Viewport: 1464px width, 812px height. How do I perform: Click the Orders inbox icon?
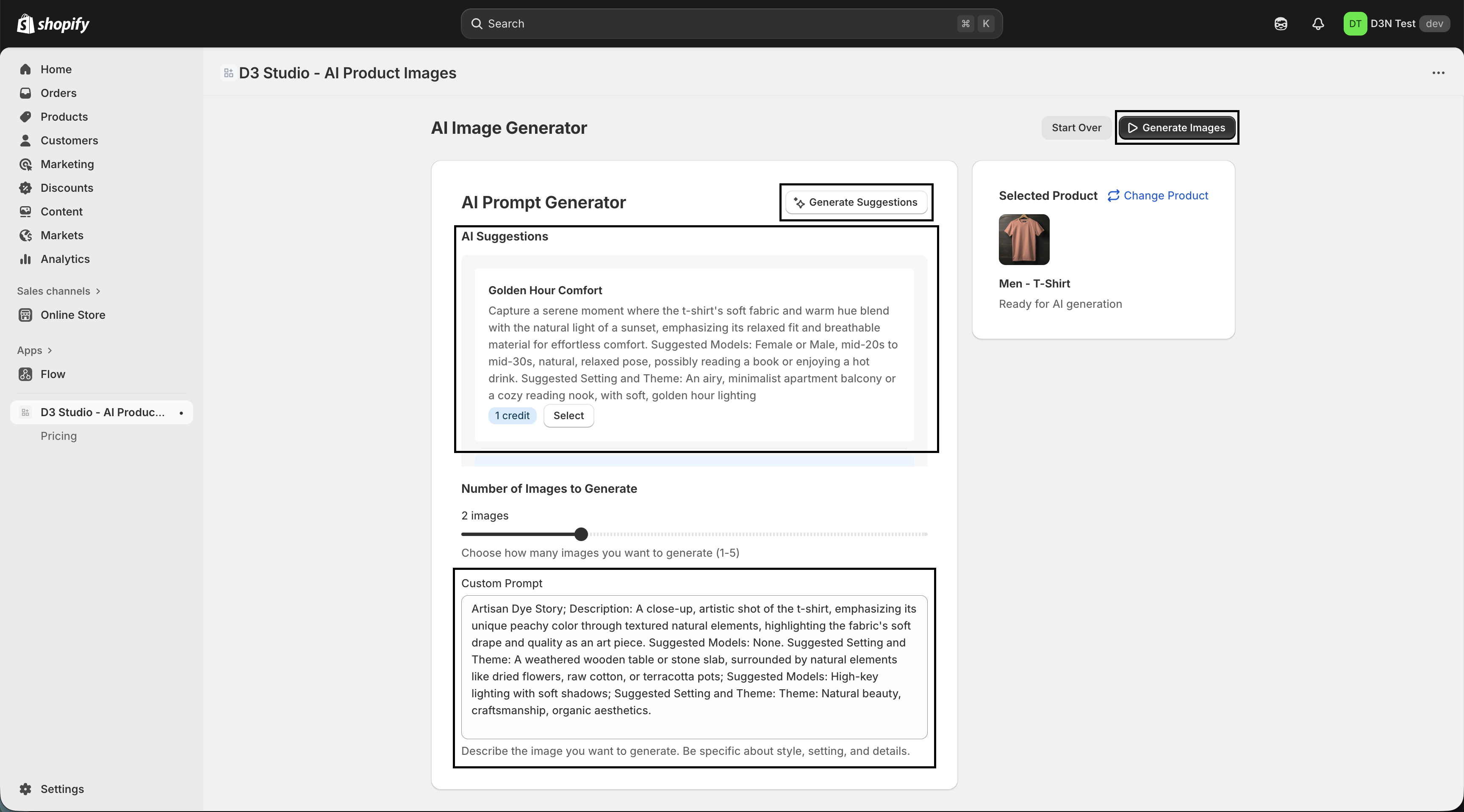pos(25,93)
